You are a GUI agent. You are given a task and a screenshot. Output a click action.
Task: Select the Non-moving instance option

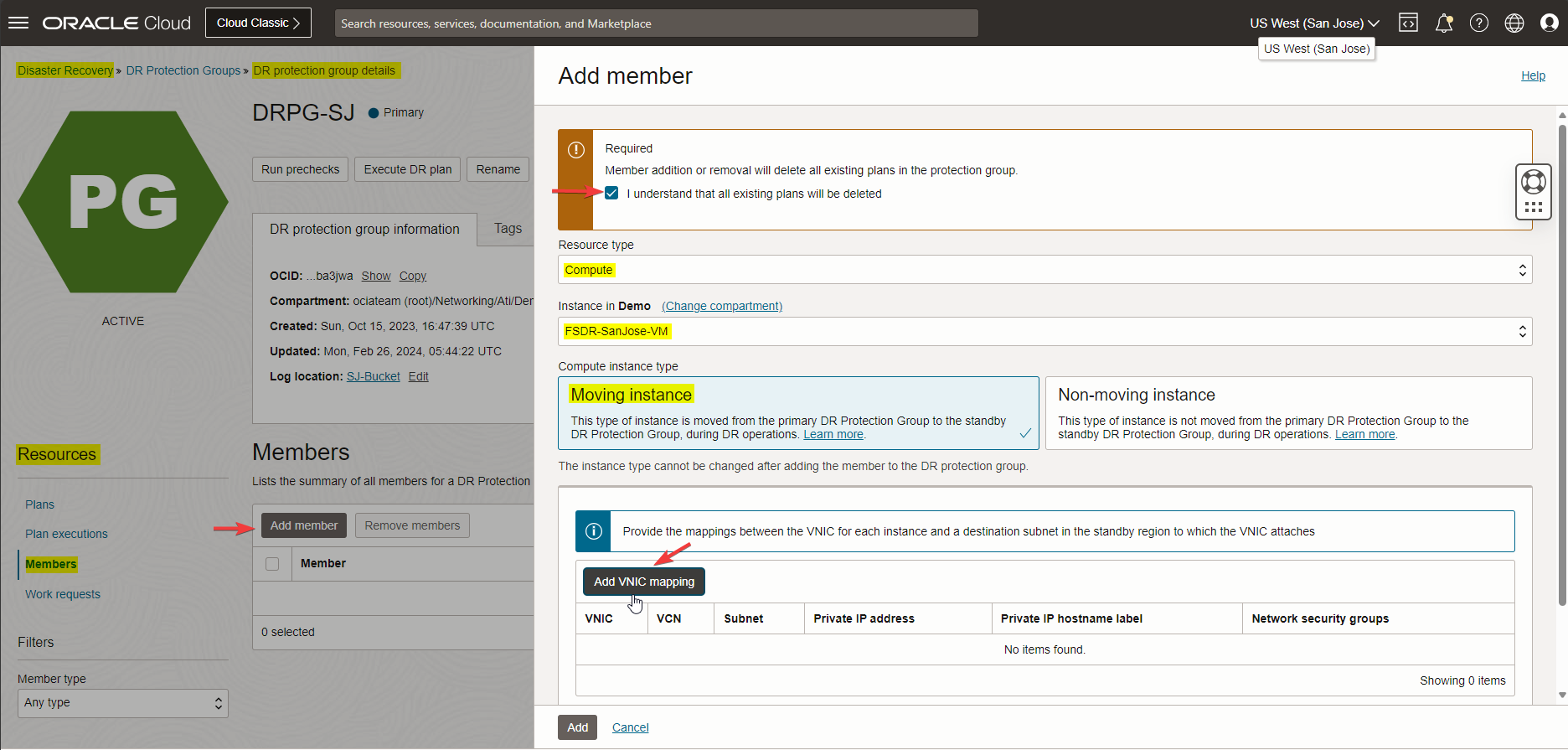pyautogui.click(x=1288, y=413)
